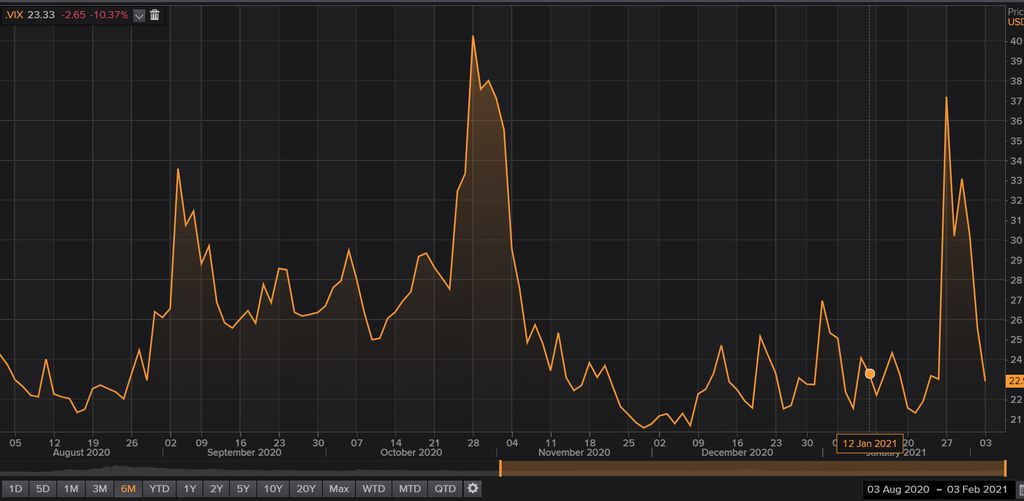Click the orange selected range bar in navigator
Screen dimensions: 1024x501
click(x=753, y=468)
